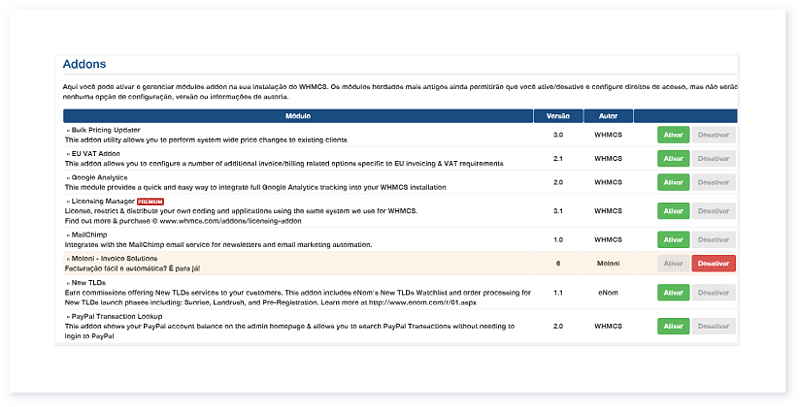Viewport: 800px width, 407px height.
Task: Activate the MailChimp addon
Action: click(x=673, y=240)
